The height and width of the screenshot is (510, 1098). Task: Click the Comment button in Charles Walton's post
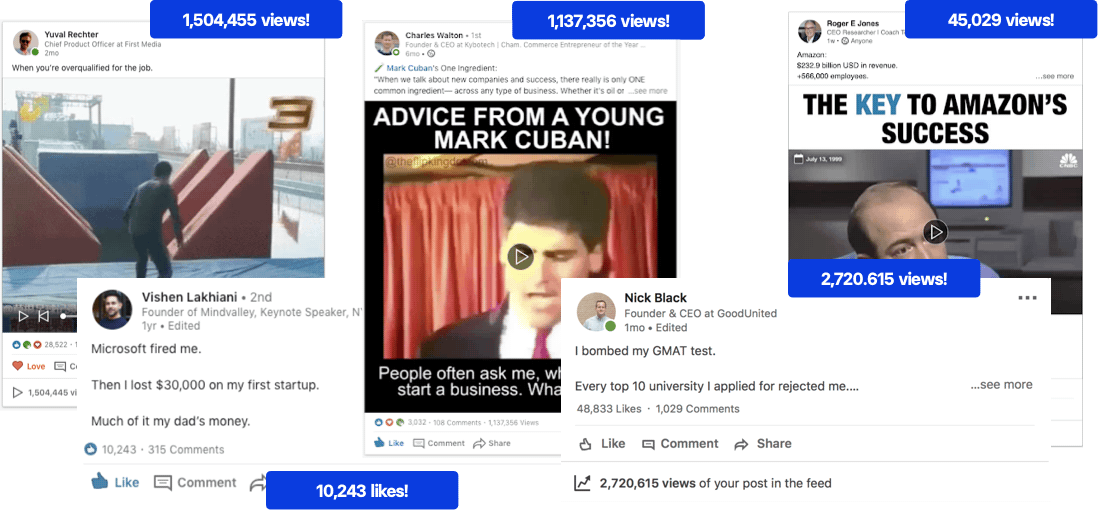(x=438, y=443)
